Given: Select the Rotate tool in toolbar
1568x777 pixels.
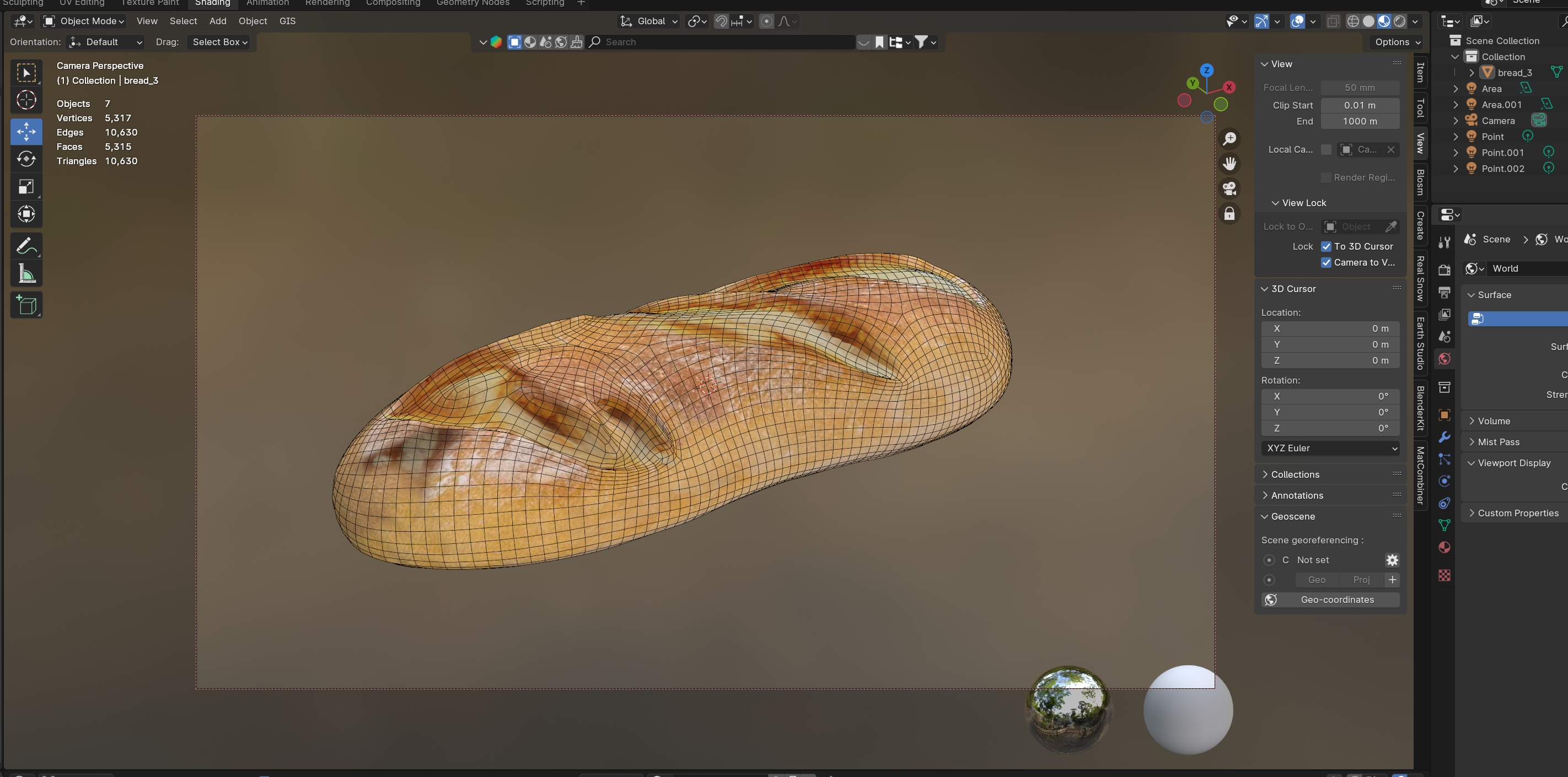Looking at the screenshot, I should 26,159.
